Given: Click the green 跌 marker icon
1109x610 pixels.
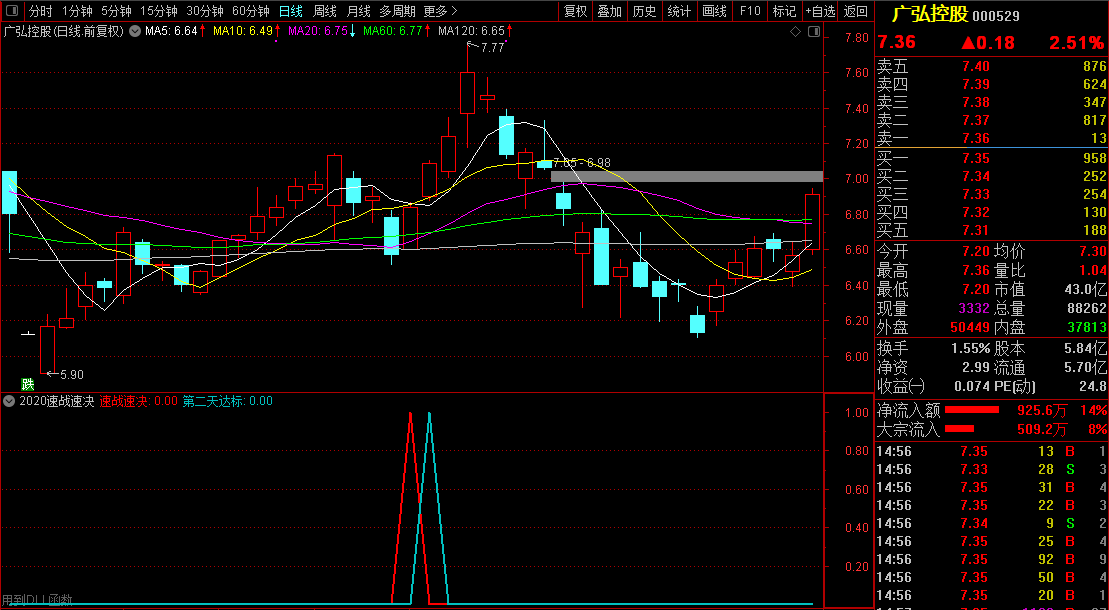Looking at the screenshot, I should 28,384.
